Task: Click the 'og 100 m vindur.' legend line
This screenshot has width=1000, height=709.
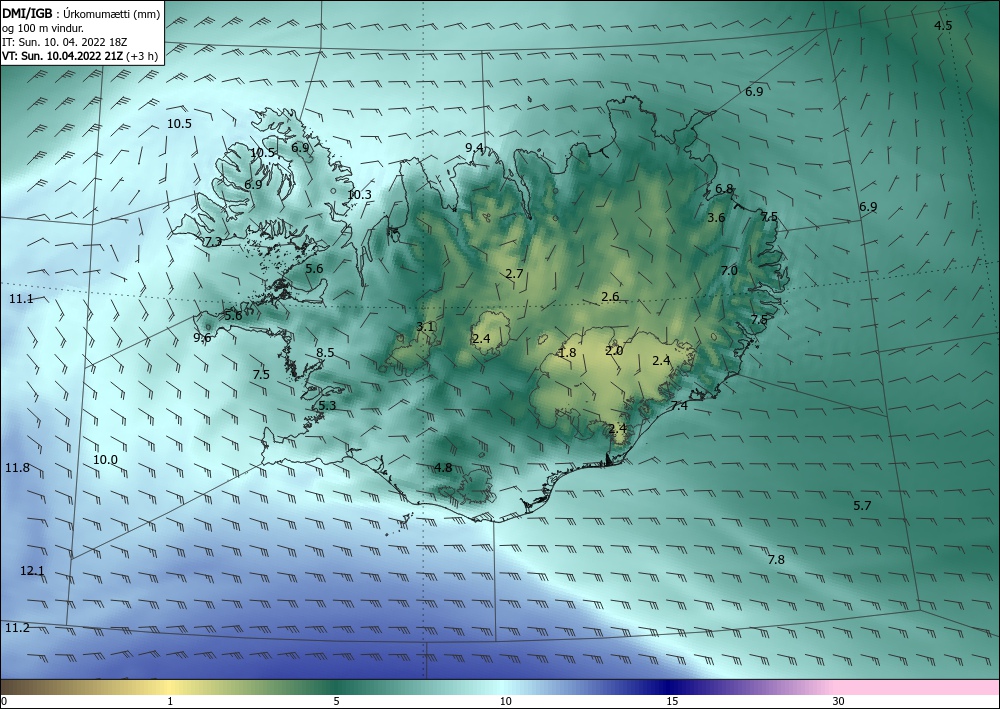Action: click(43, 28)
